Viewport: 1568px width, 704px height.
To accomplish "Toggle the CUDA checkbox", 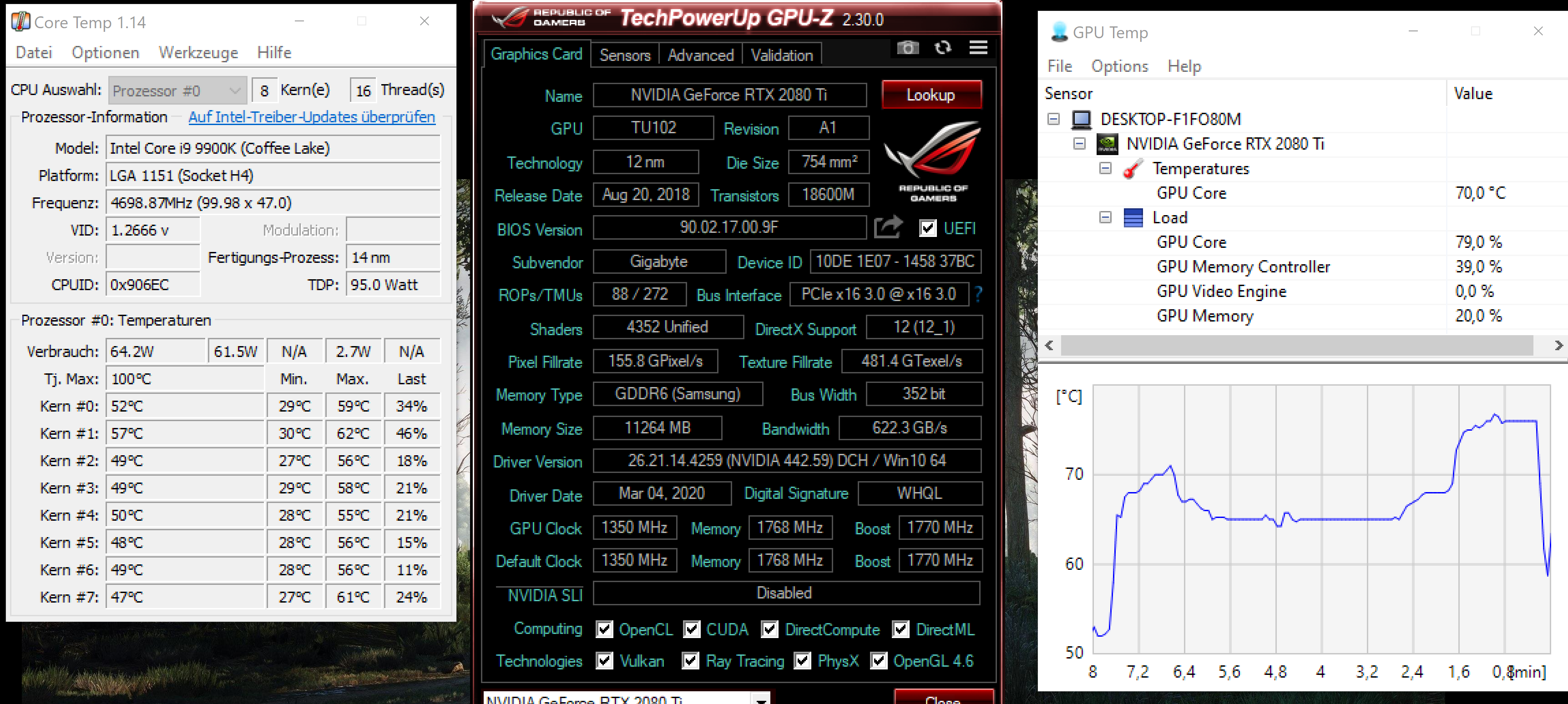I will coord(692,629).
